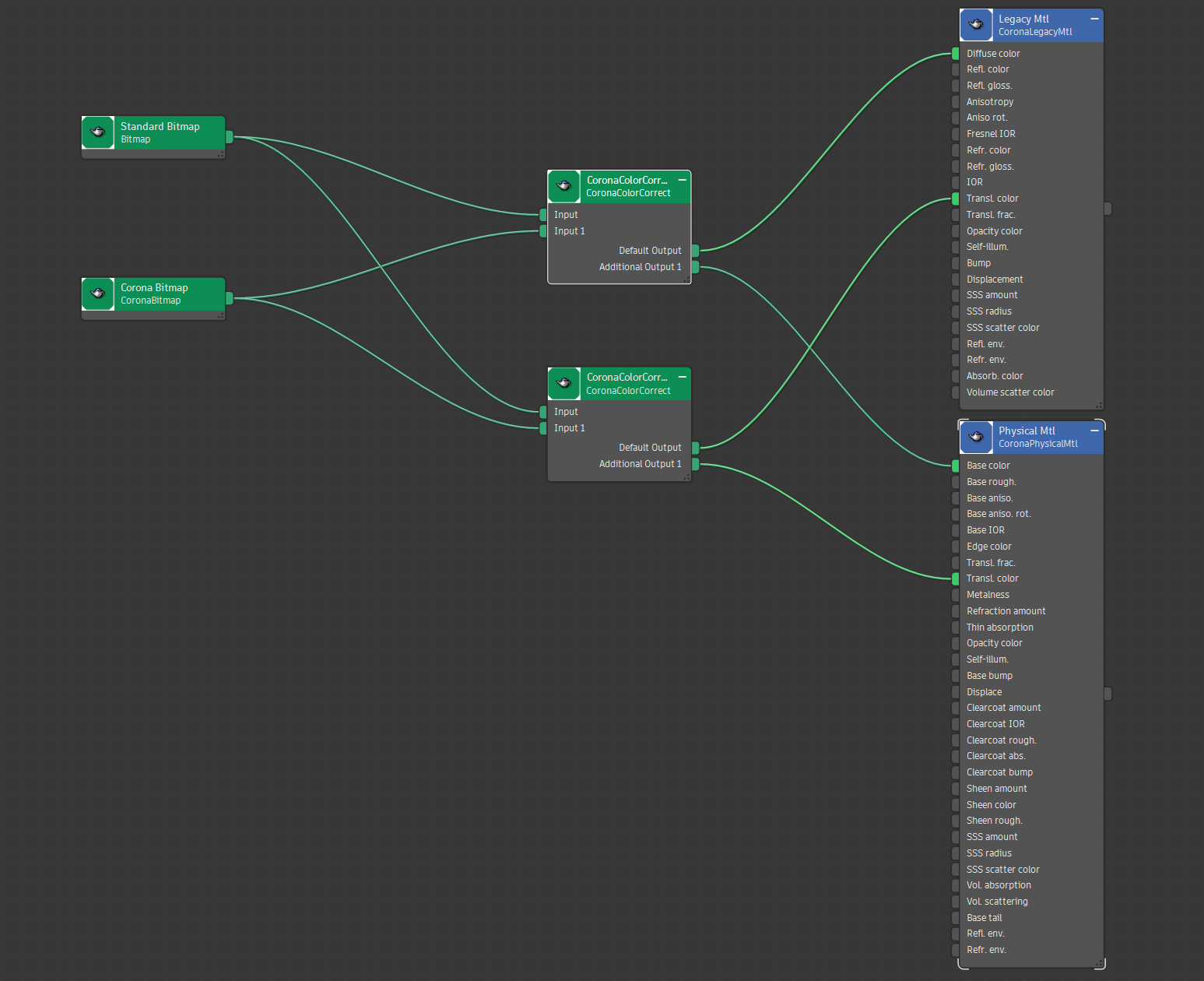The image size is (1204, 981).
Task: Click the Refraction amount slot label
Action: pos(1006,611)
